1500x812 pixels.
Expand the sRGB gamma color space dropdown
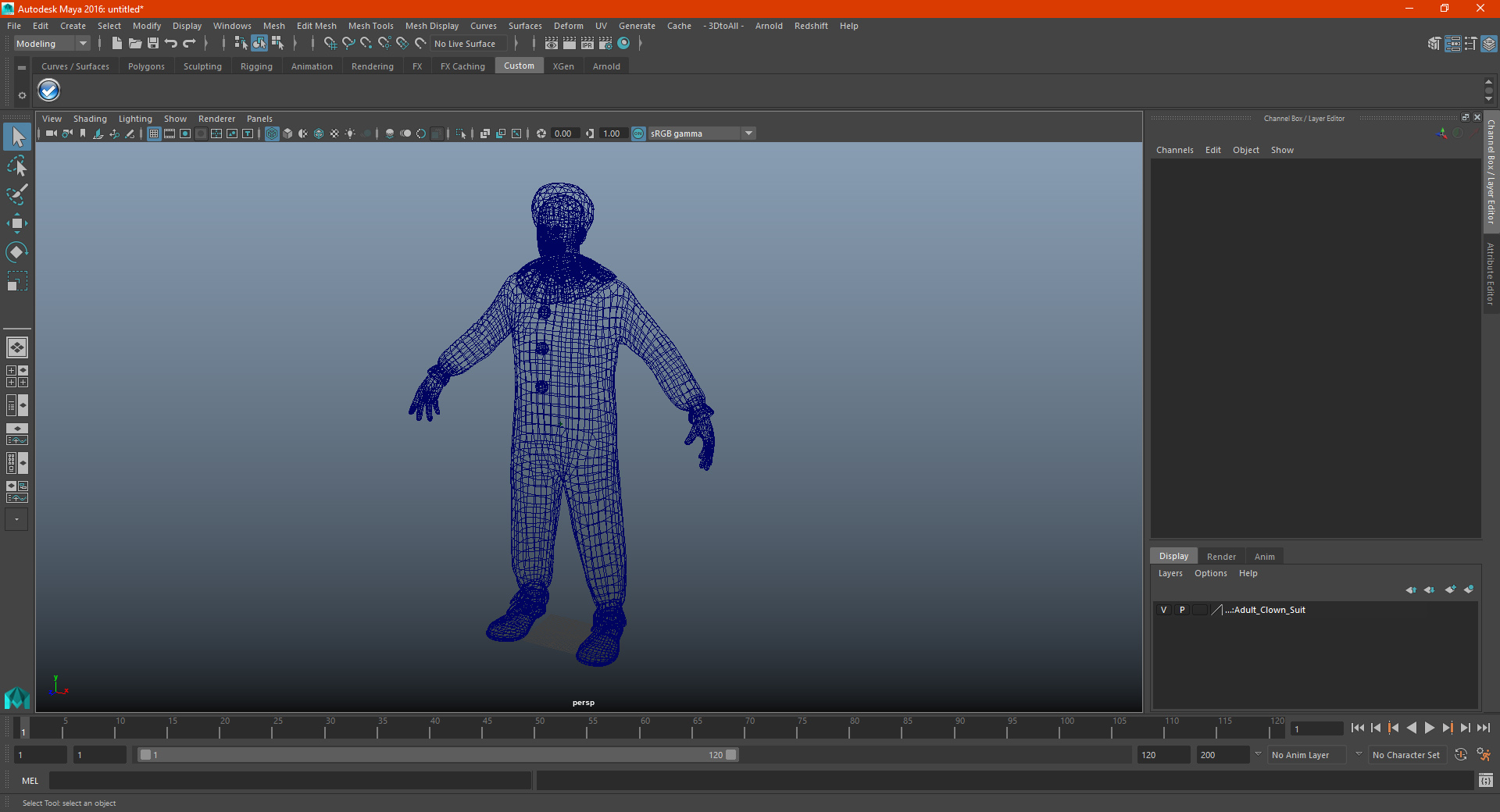click(x=748, y=134)
